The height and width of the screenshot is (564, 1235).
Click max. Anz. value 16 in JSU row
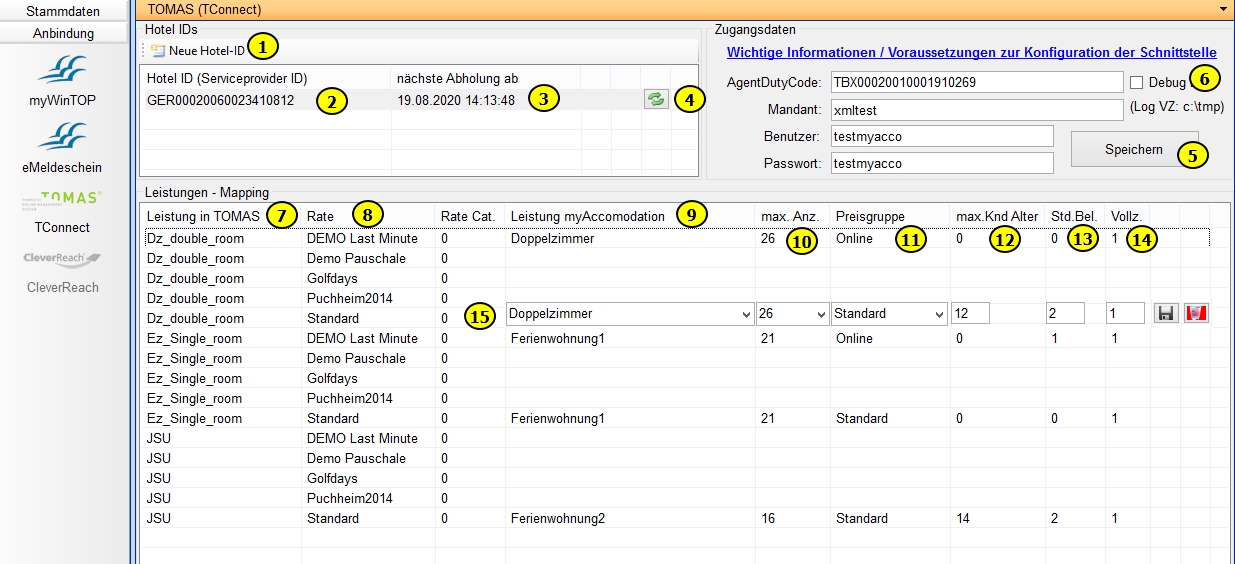coord(768,518)
